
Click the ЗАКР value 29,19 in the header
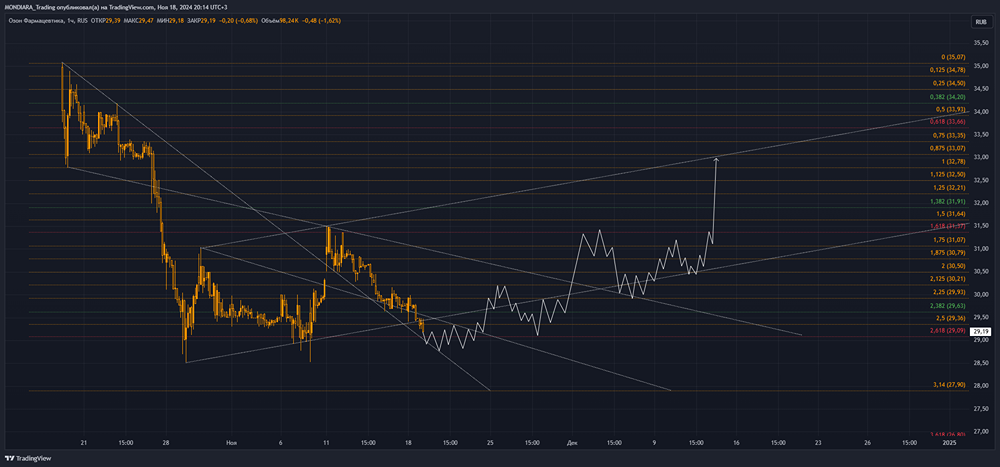(209, 21)
